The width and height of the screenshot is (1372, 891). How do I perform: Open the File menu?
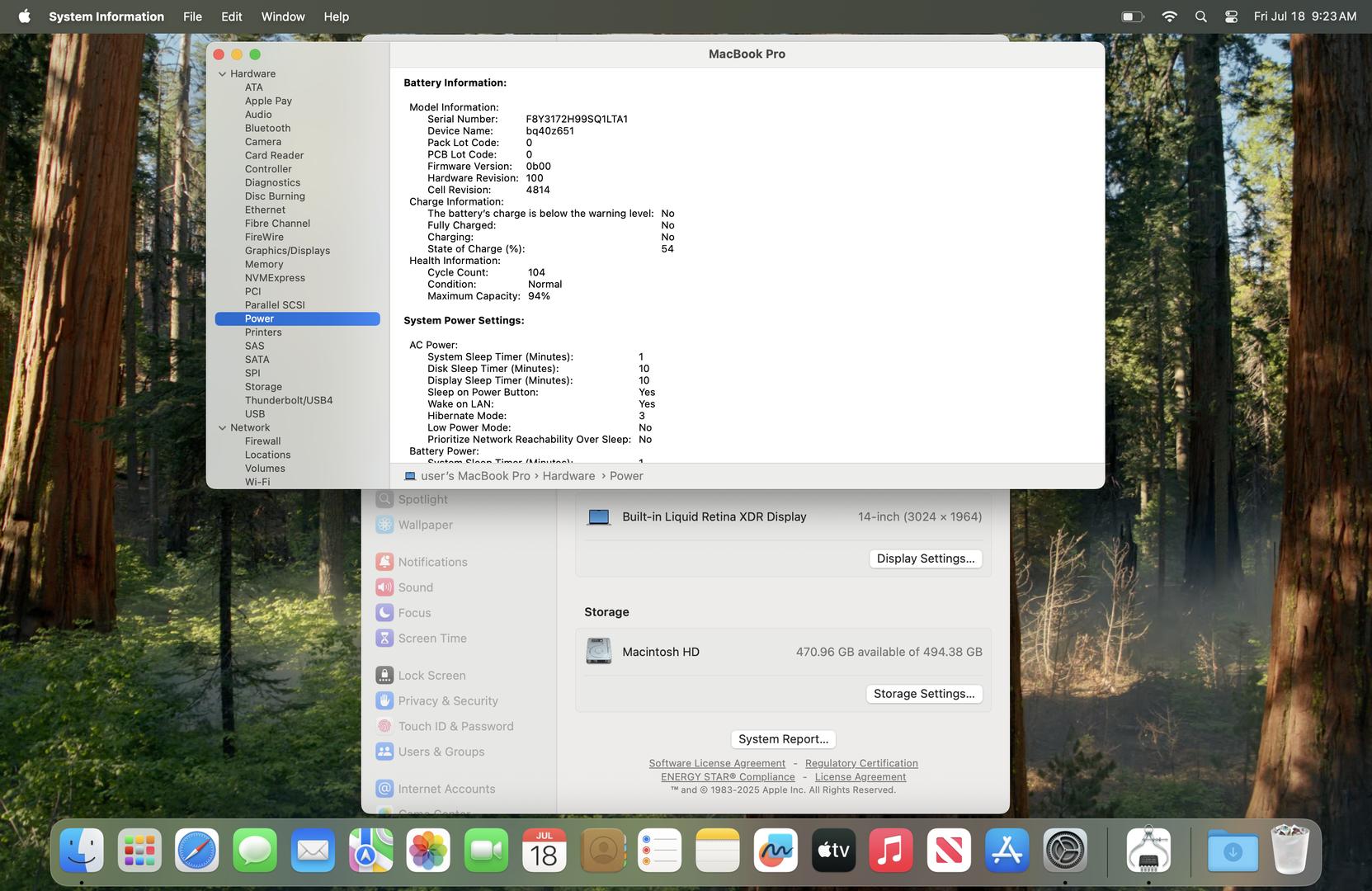tap(192, 16)
